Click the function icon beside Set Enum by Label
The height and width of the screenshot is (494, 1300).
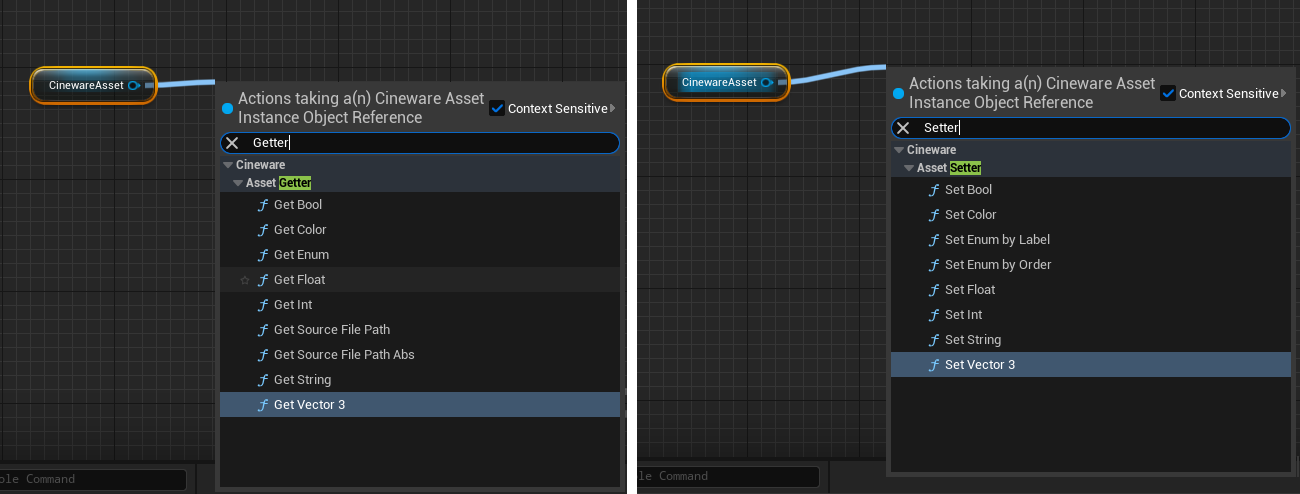934,240
